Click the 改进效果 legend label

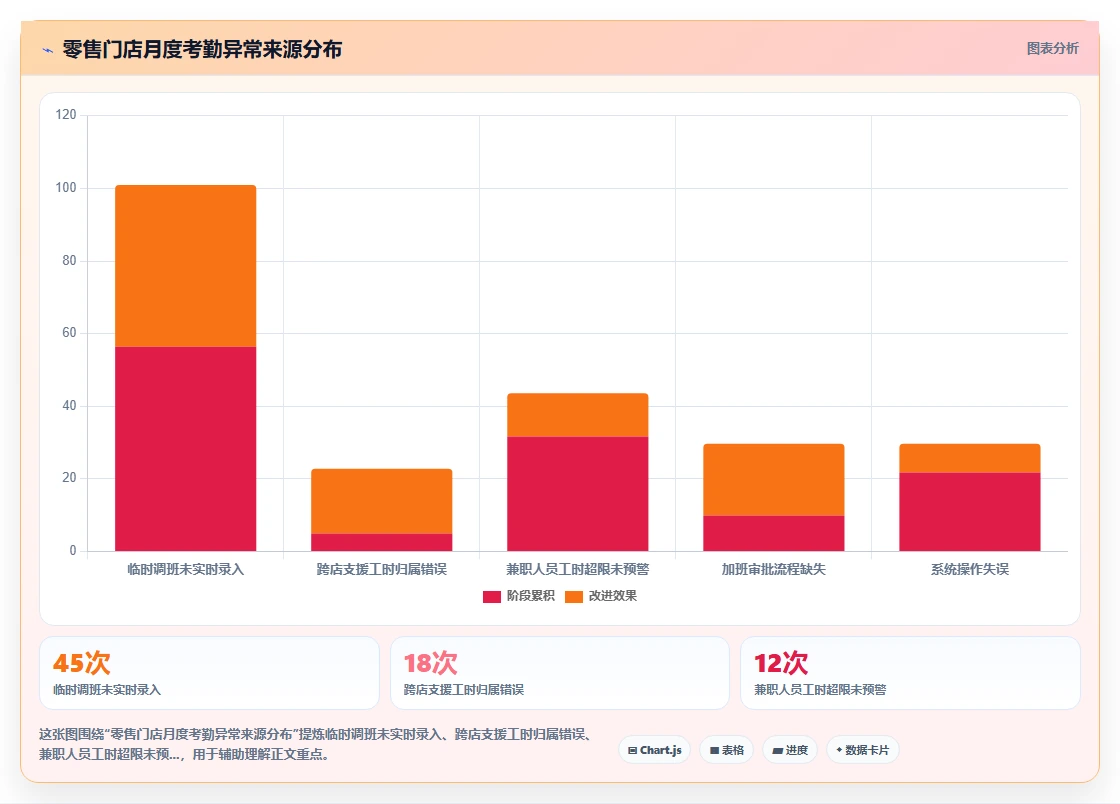click(x=612, y=596)
